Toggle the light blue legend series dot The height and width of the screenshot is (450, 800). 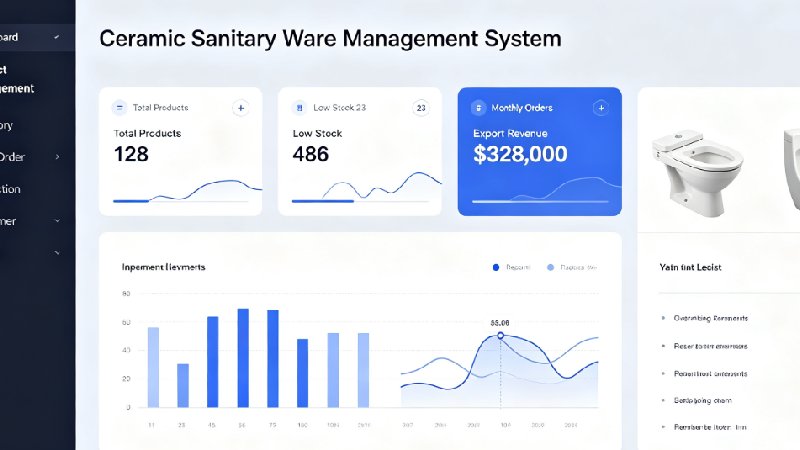[551, 267]
